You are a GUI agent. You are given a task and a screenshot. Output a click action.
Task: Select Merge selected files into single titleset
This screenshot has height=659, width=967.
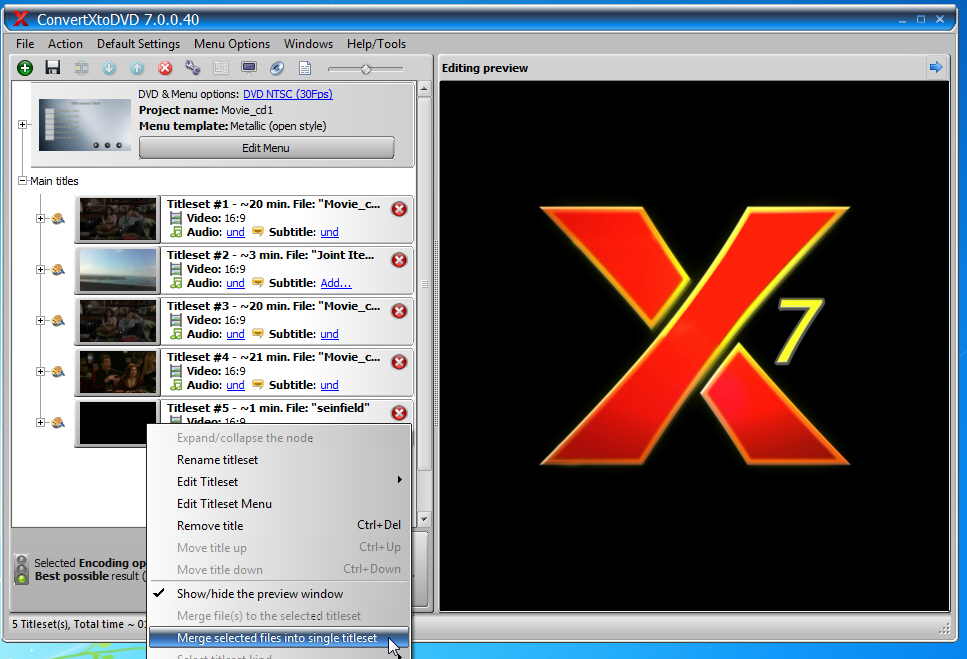tap(279, 638)
